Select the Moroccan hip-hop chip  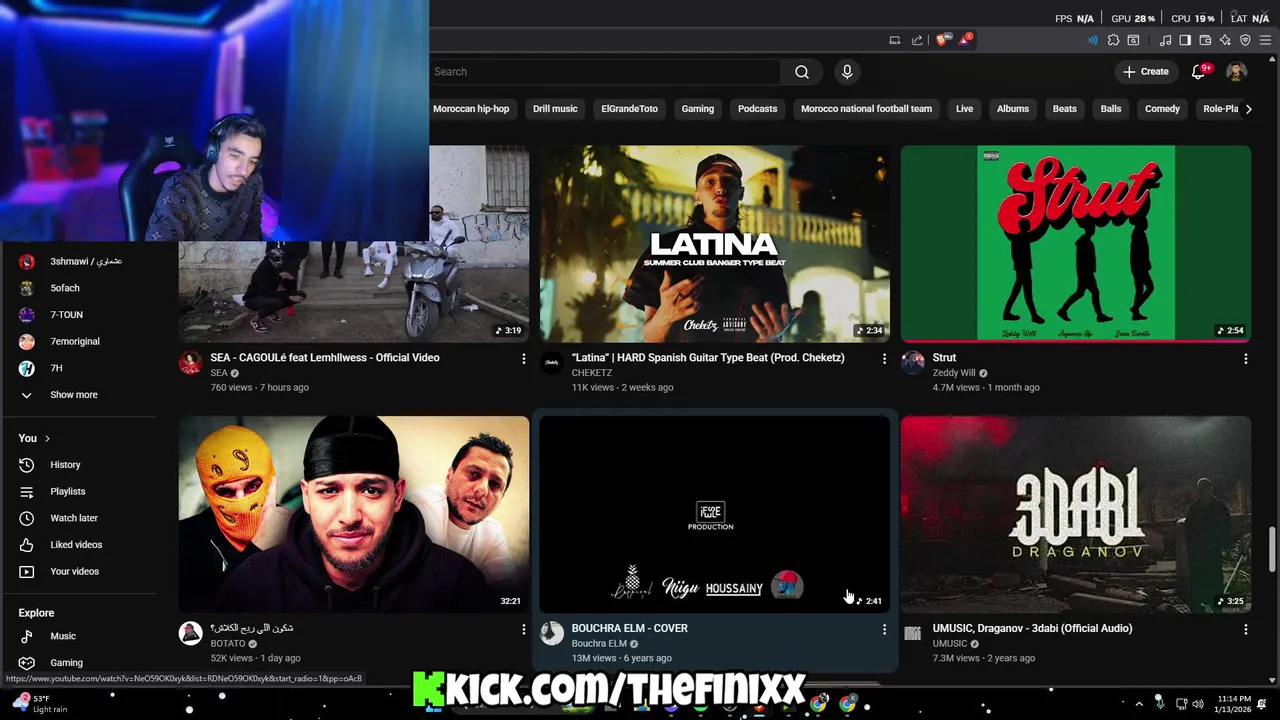(471, 109)
